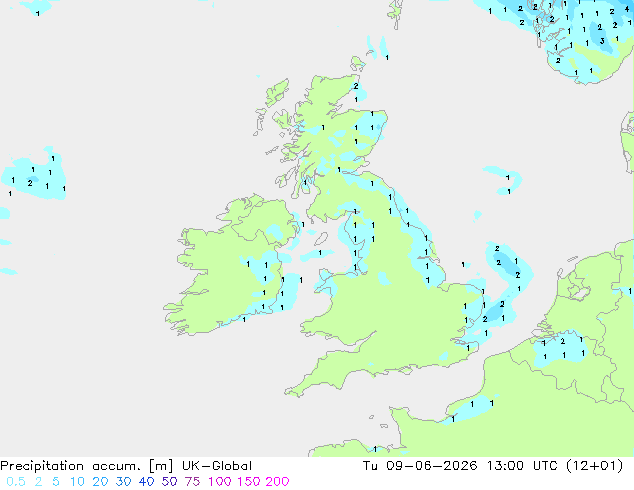The width and height of the screenshot is (634, 490).
Task: Select the 5 legend value
Action: point(56,482)
